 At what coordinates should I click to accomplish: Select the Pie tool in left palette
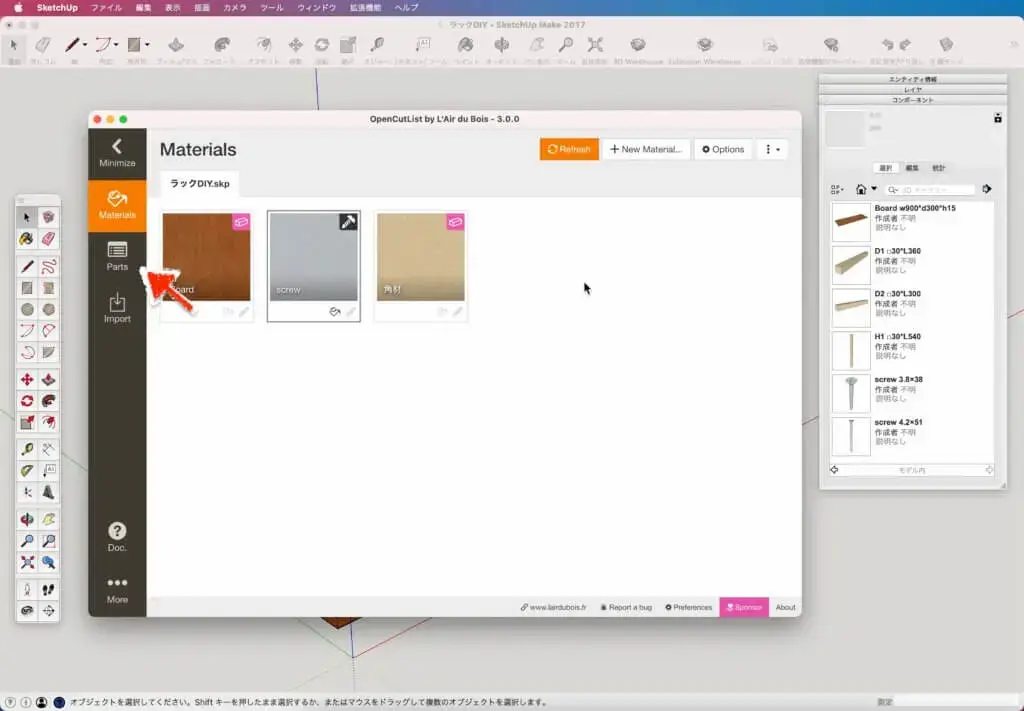point(48,353)
